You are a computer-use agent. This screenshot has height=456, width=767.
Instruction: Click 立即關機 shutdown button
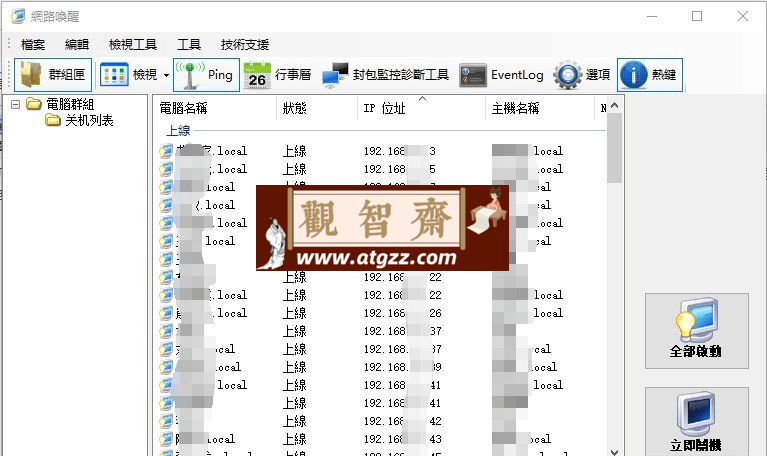point(697,422)
